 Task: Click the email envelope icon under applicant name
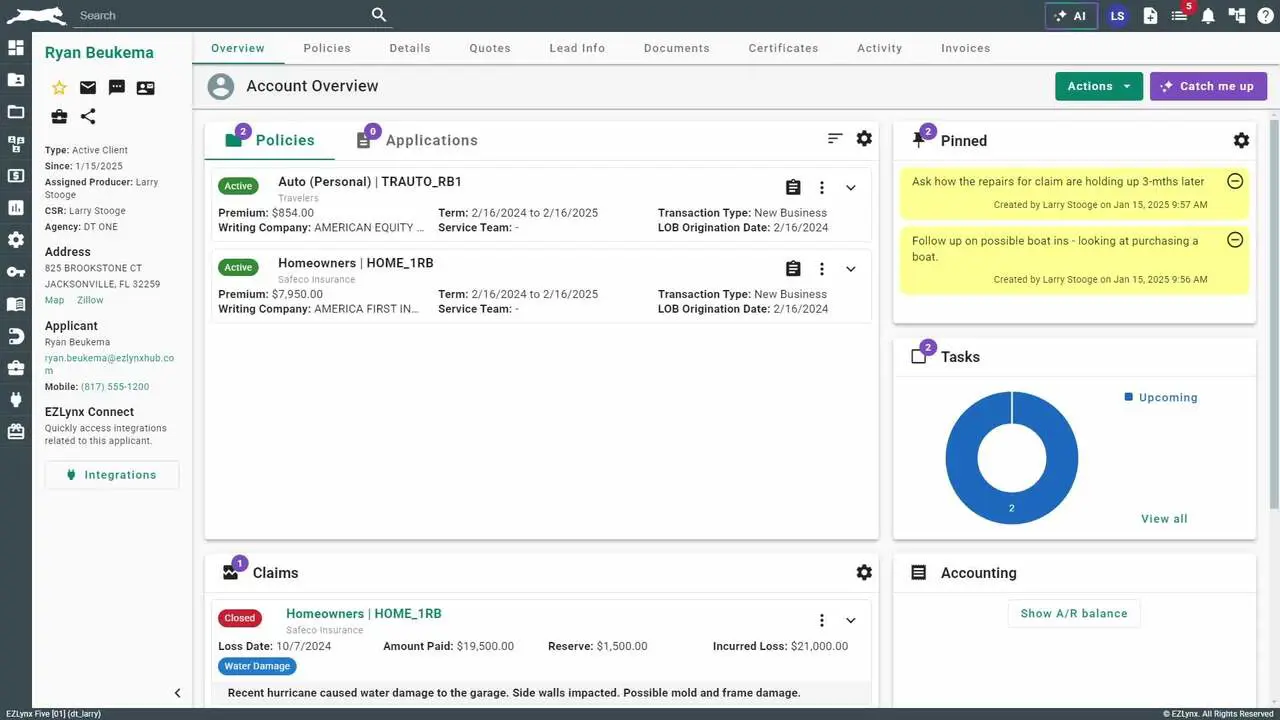coord(88,88)
